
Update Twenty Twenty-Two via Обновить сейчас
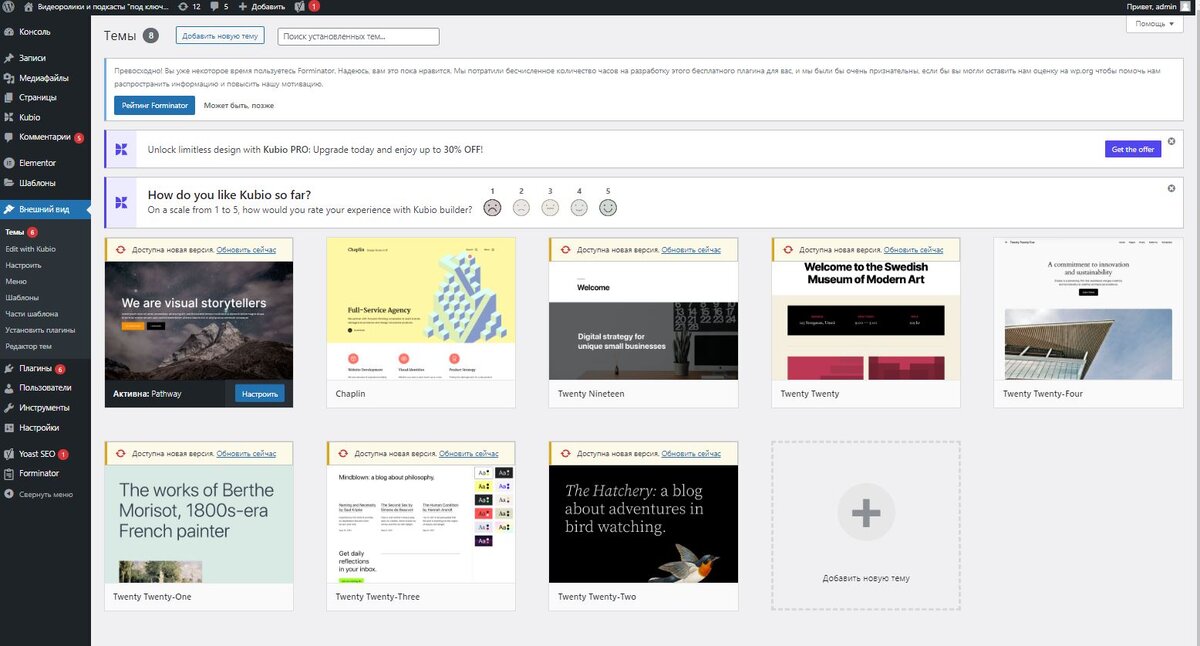691,454
